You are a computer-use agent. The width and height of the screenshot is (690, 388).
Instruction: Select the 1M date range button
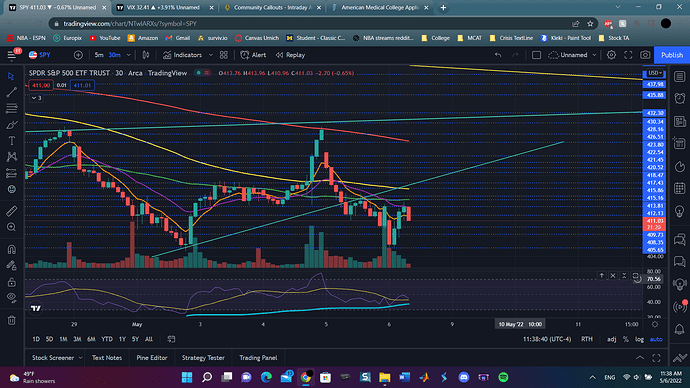coord(63,339)
